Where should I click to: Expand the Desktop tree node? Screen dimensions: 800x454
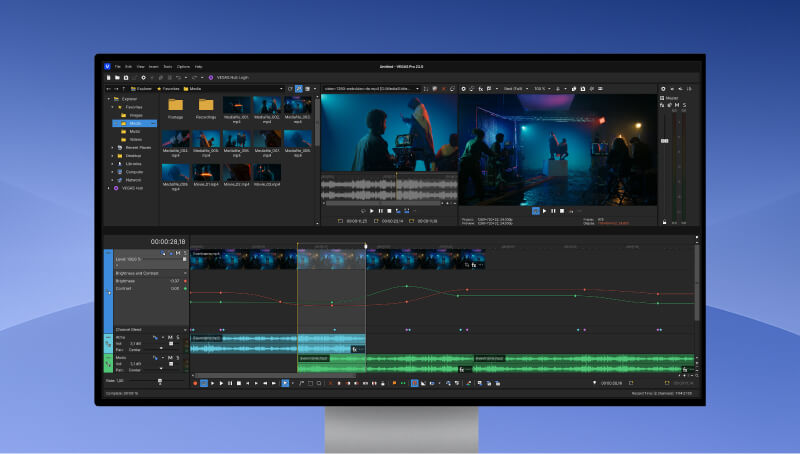(x=113, y=156)
